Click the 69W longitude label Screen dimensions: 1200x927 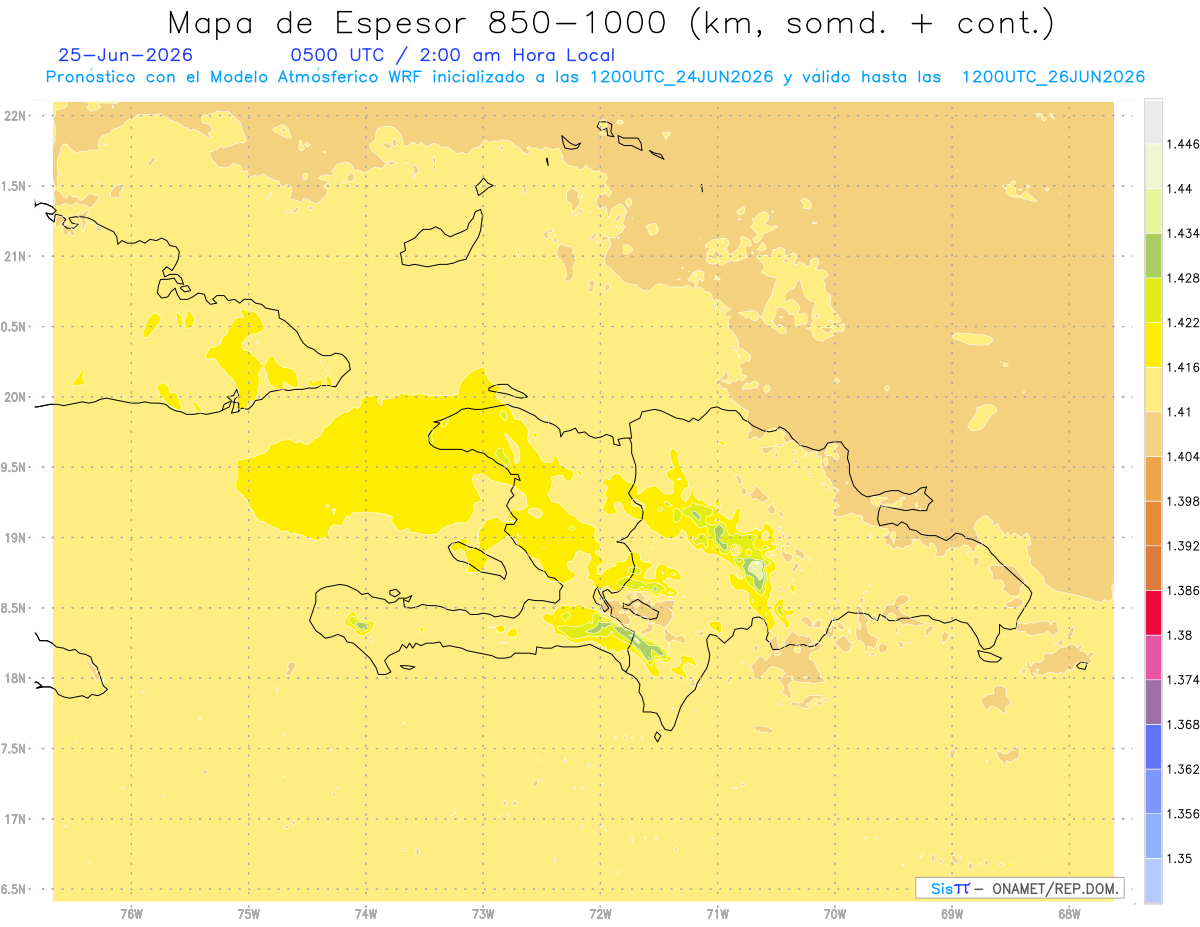click(952, 914)
